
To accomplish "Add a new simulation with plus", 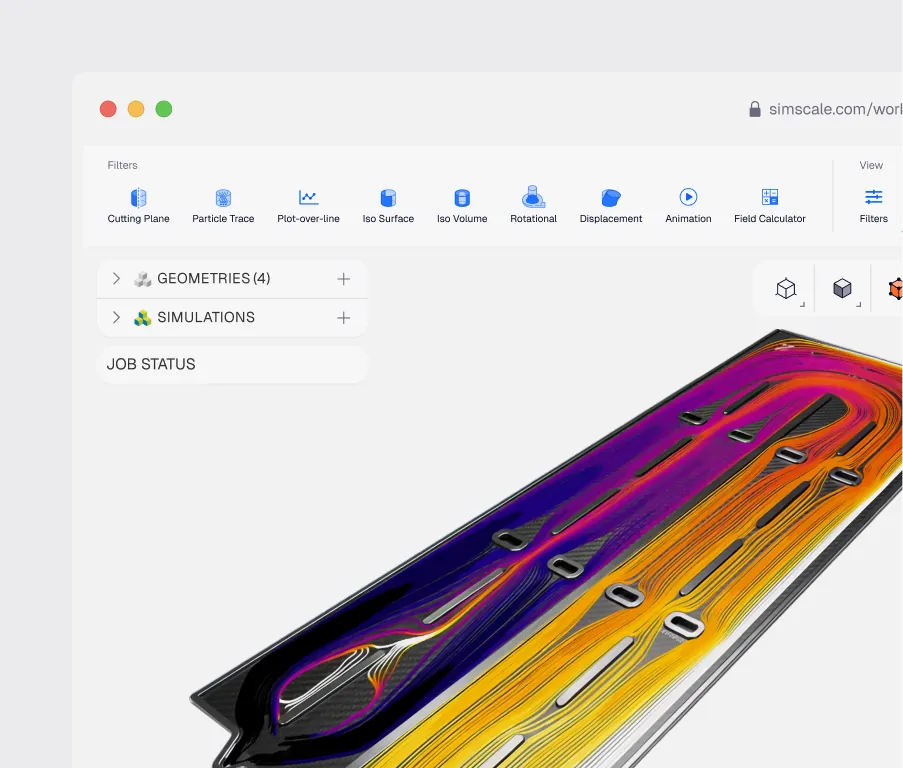I will [343, 318].
